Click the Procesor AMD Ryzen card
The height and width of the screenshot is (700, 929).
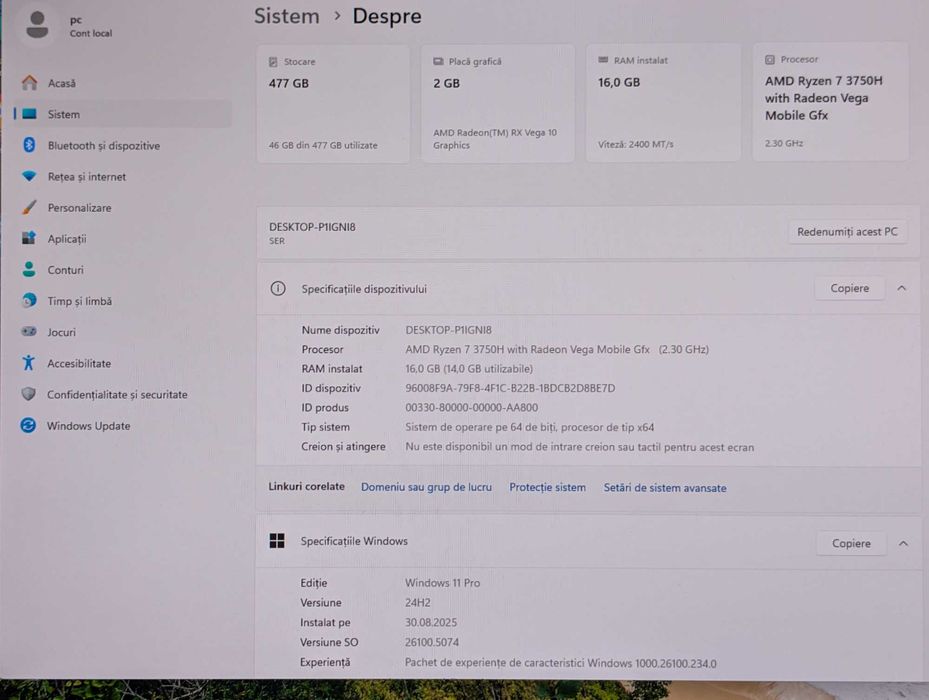[830, 101]
